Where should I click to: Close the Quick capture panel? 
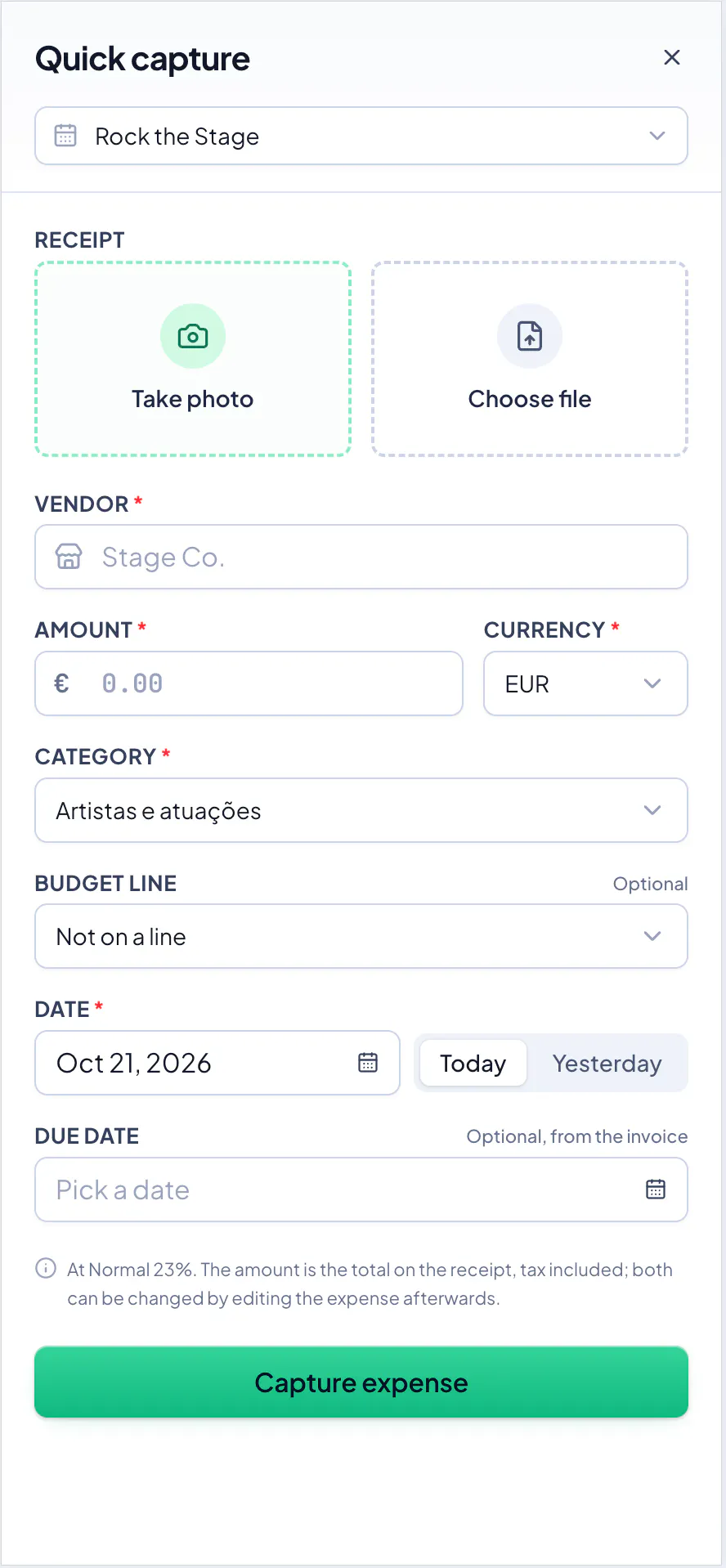click(x=672, y=57)
